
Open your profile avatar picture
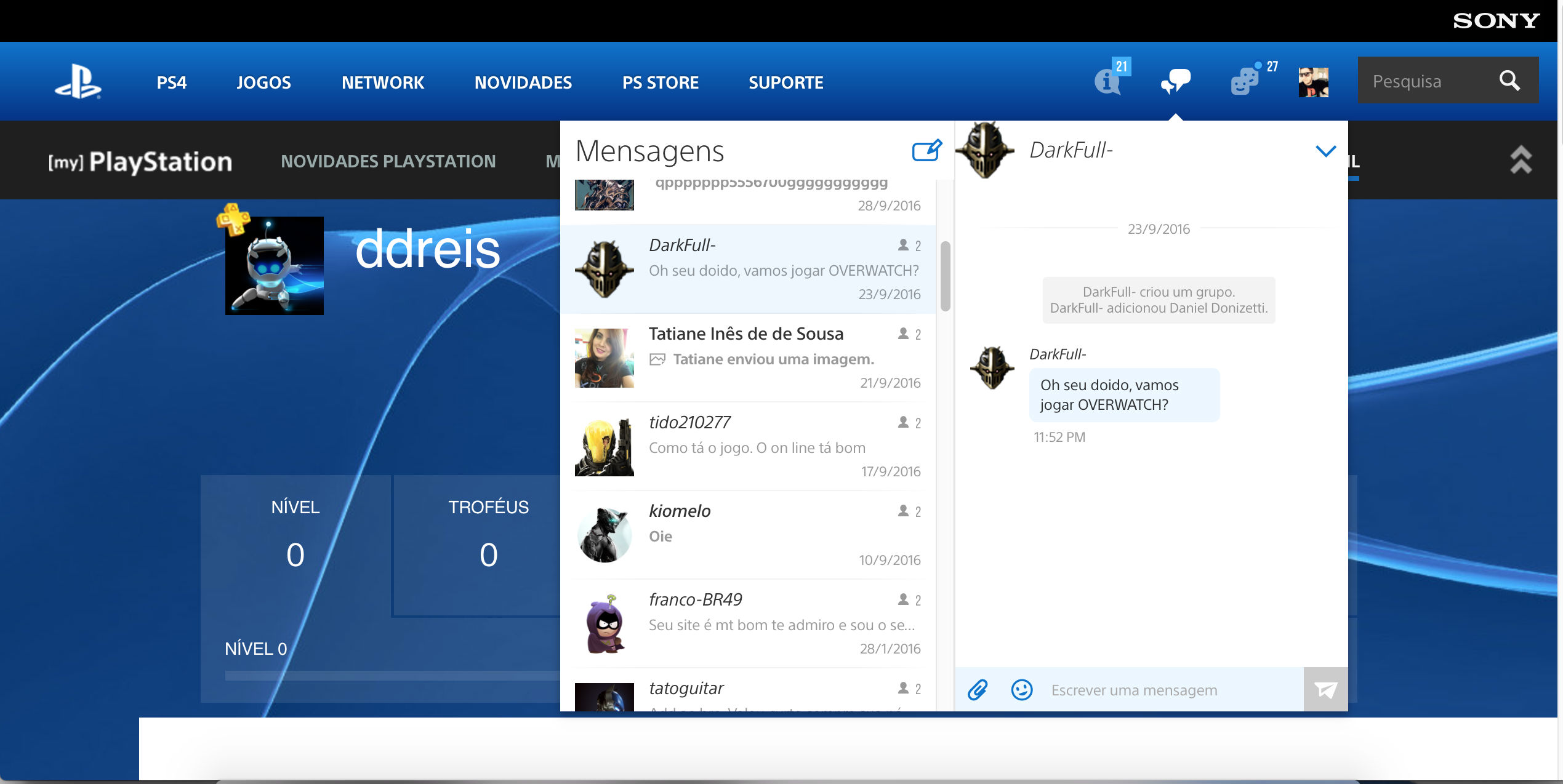(1313, 82)
